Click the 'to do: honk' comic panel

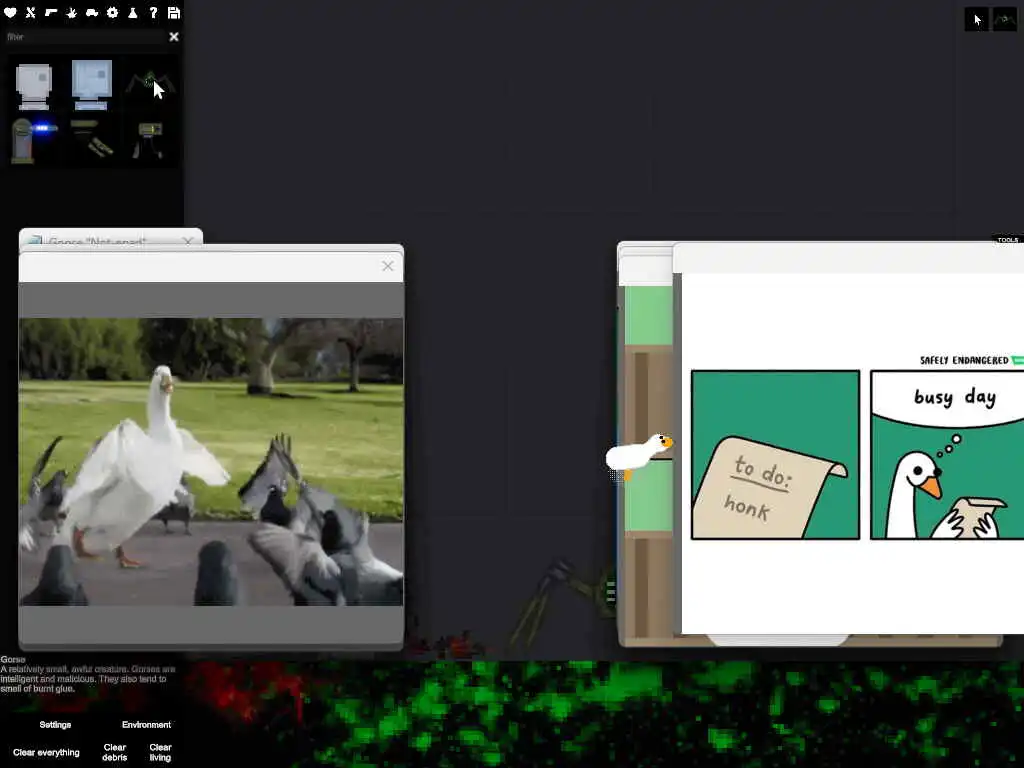775,455
